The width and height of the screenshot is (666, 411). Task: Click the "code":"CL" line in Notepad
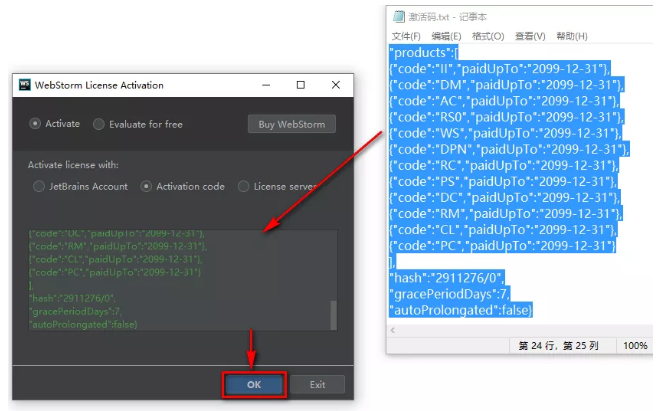point(503,230)
